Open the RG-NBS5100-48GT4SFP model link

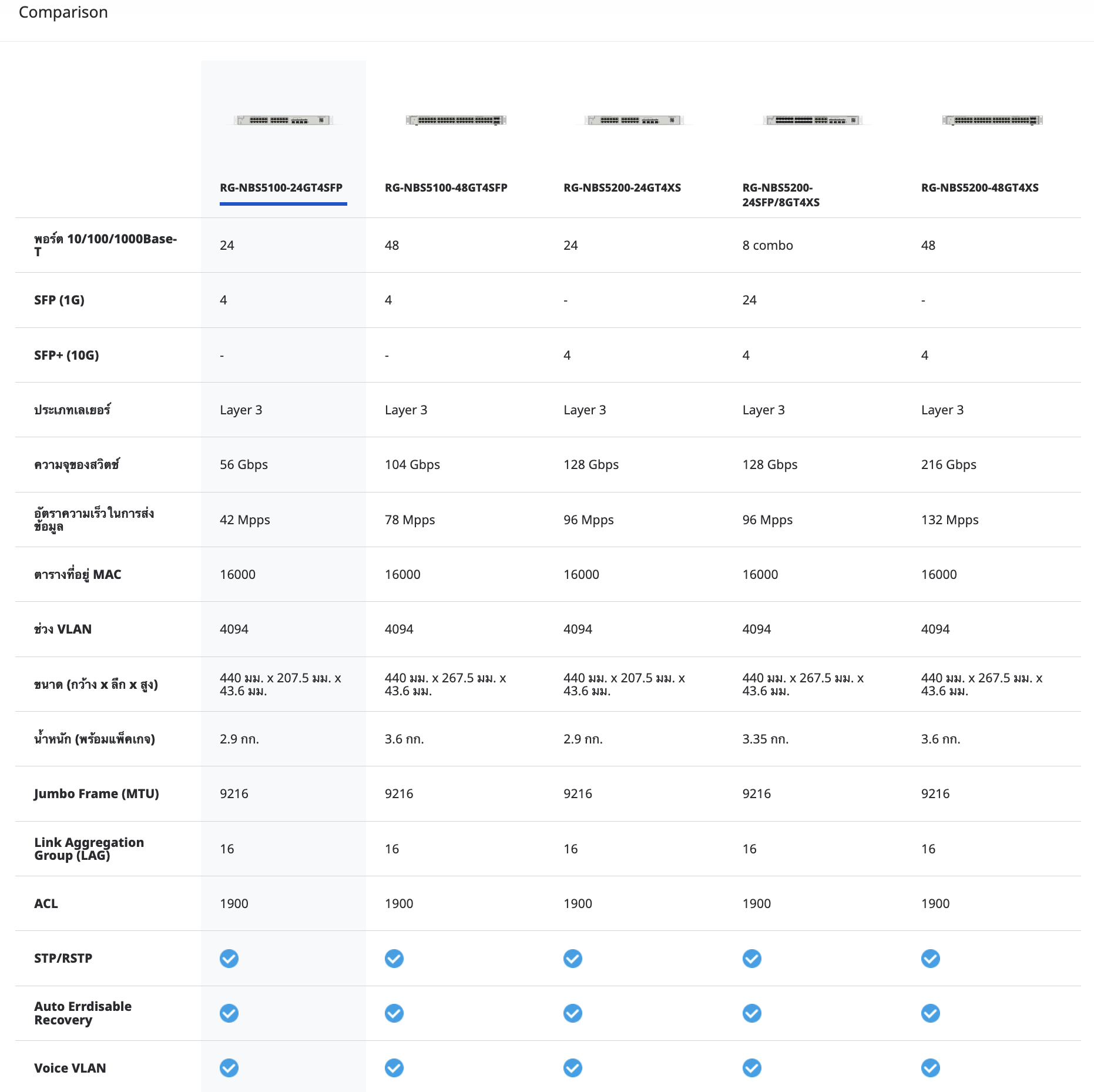click(446, 188)
